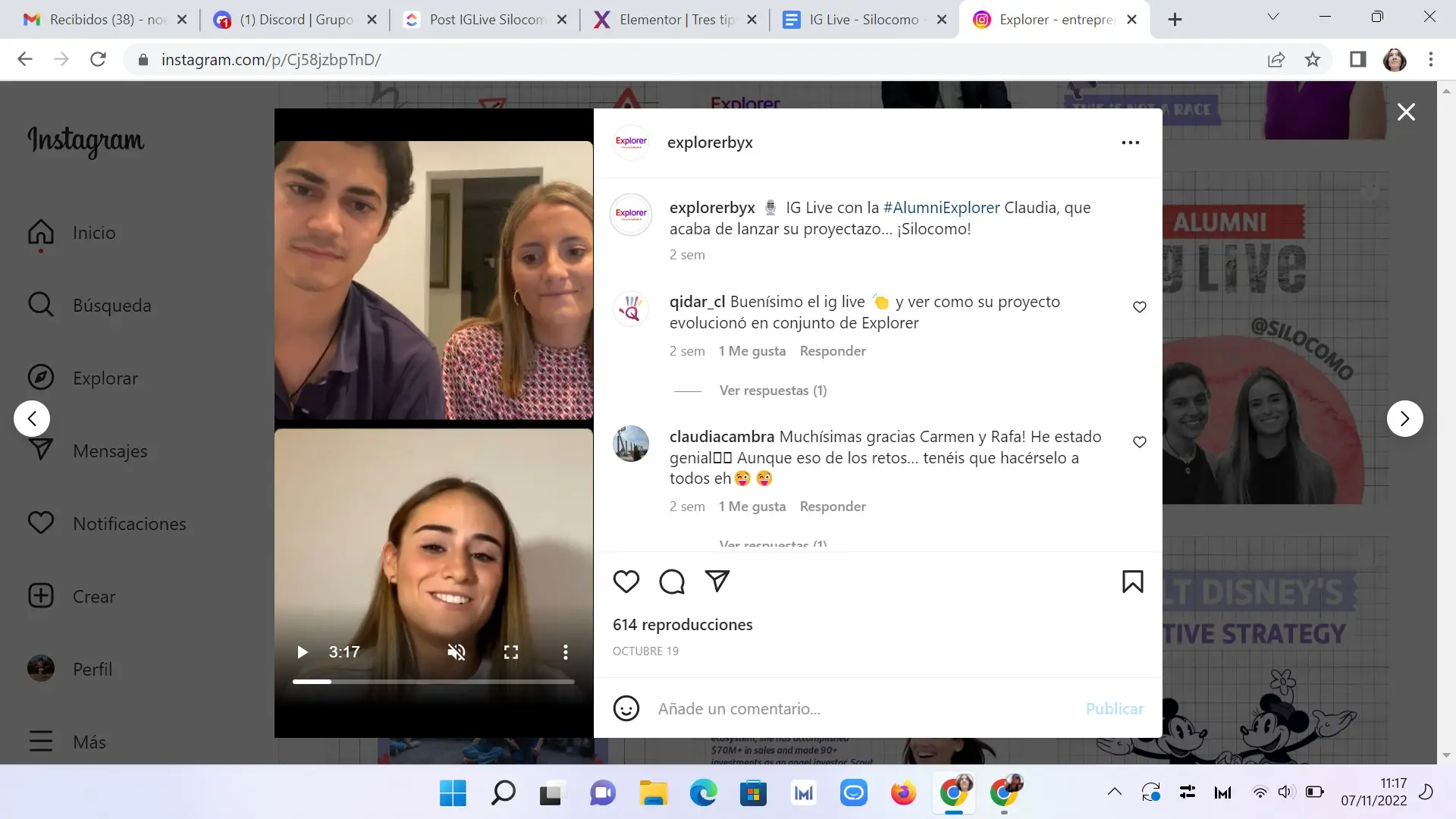Open volume control in system tray
The image size is (1456, 819).
click(x=1285, y=792)
